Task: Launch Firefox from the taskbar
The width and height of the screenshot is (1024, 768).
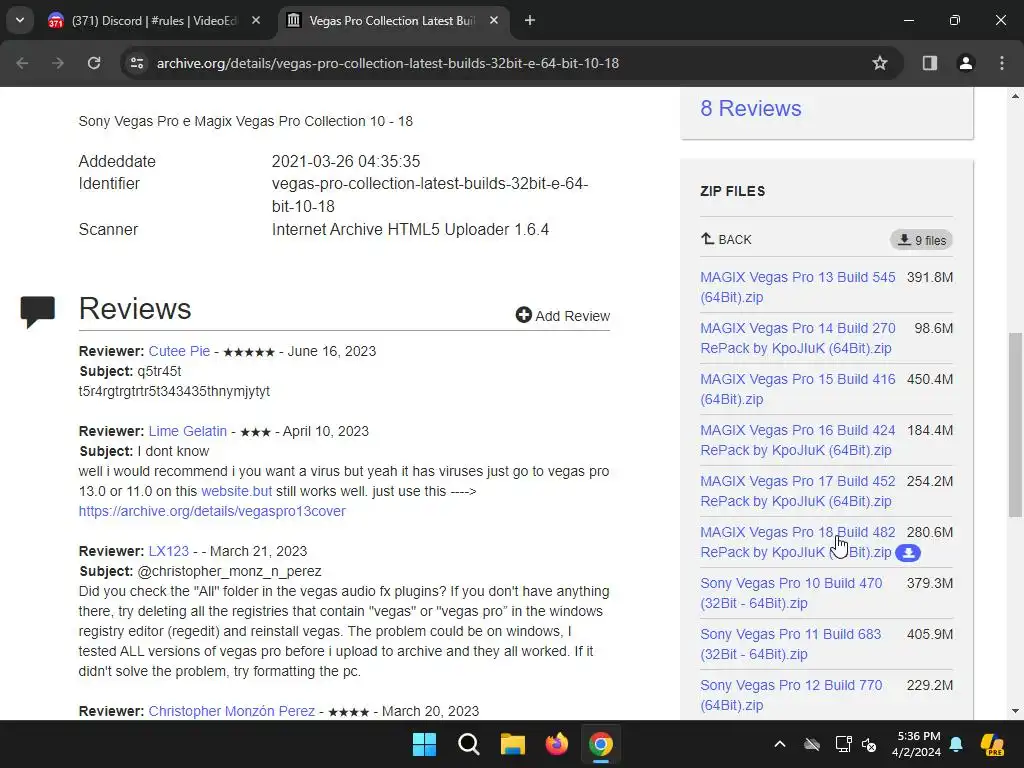Action: [556, 744]
